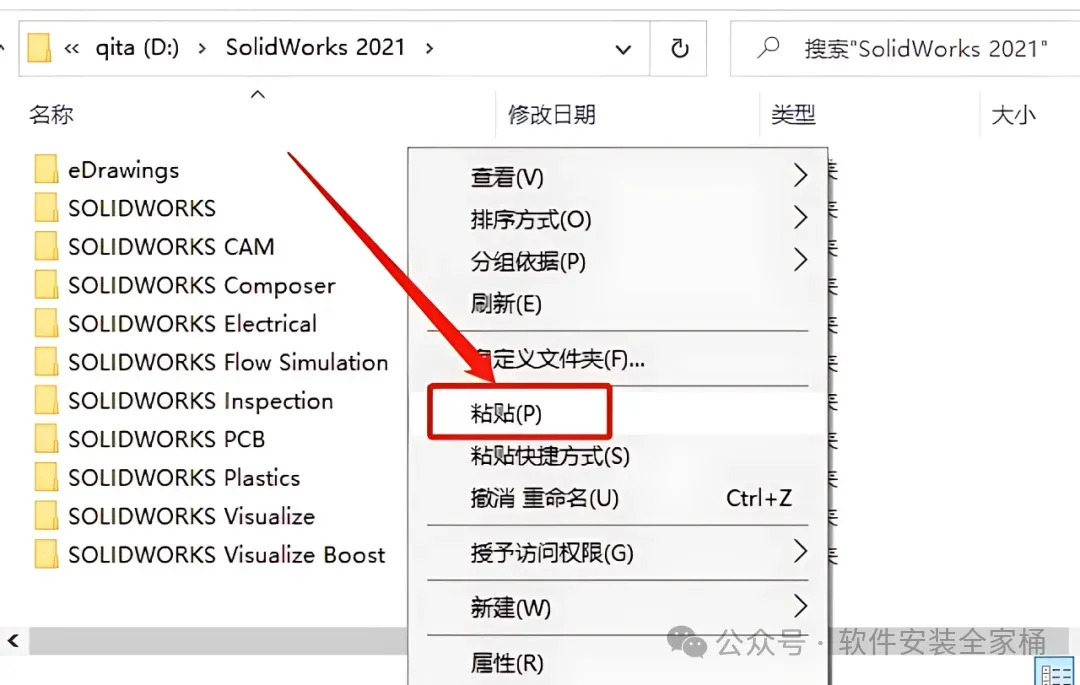
Task: Expand the chevron after SolidWorks 2021
Action: pyautogui.click(x=429, y=48)
